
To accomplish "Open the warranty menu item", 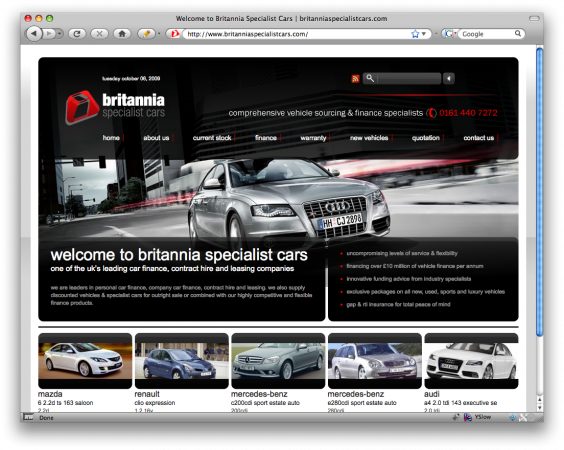I will (313, 138).
